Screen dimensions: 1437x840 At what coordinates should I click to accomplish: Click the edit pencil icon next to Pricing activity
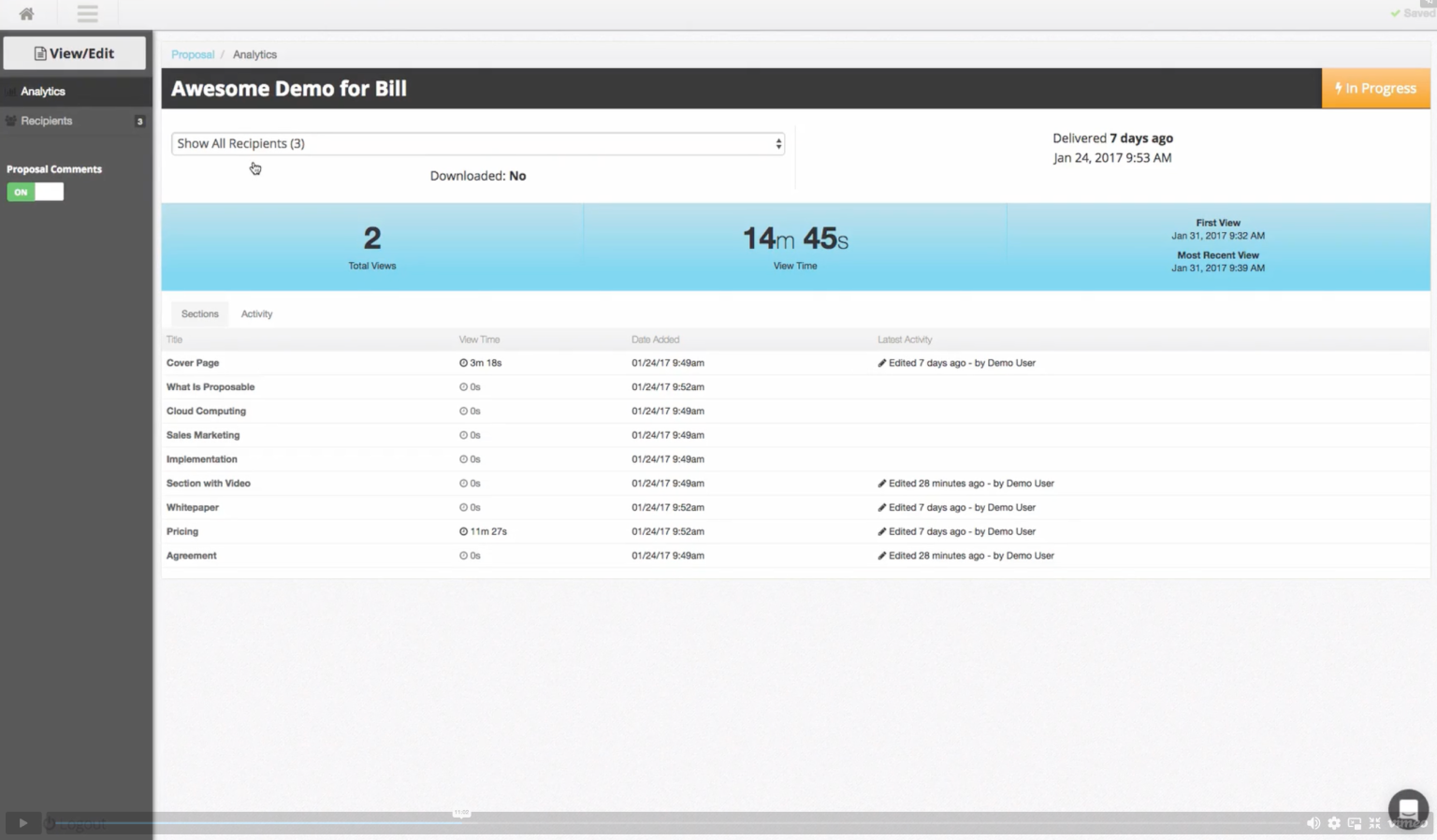pos(880,531)
